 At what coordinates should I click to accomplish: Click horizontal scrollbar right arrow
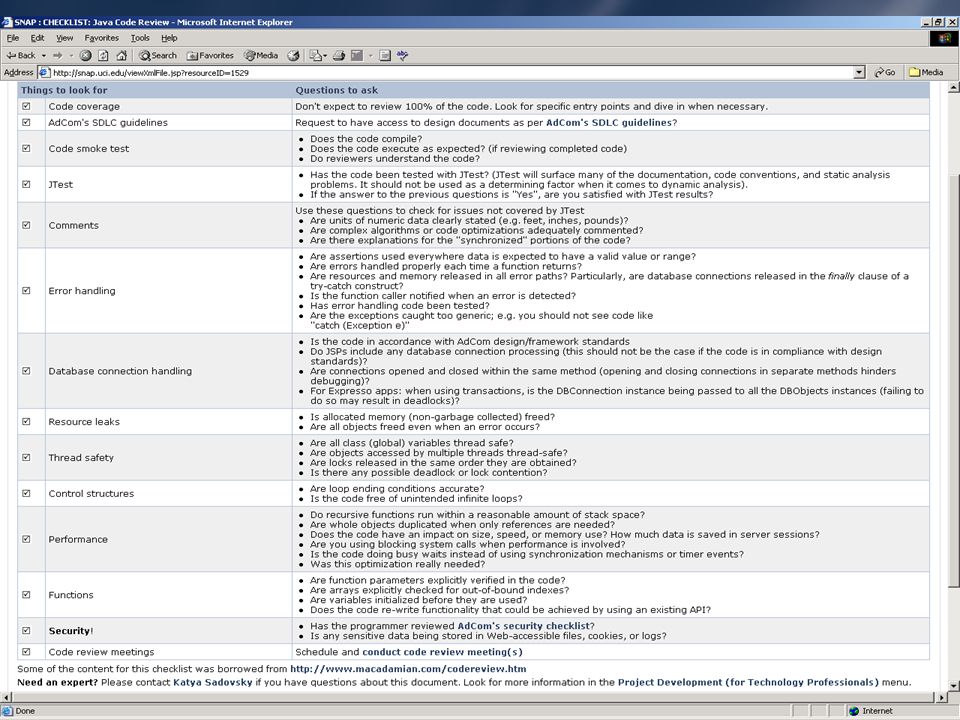tap(942, 697)
